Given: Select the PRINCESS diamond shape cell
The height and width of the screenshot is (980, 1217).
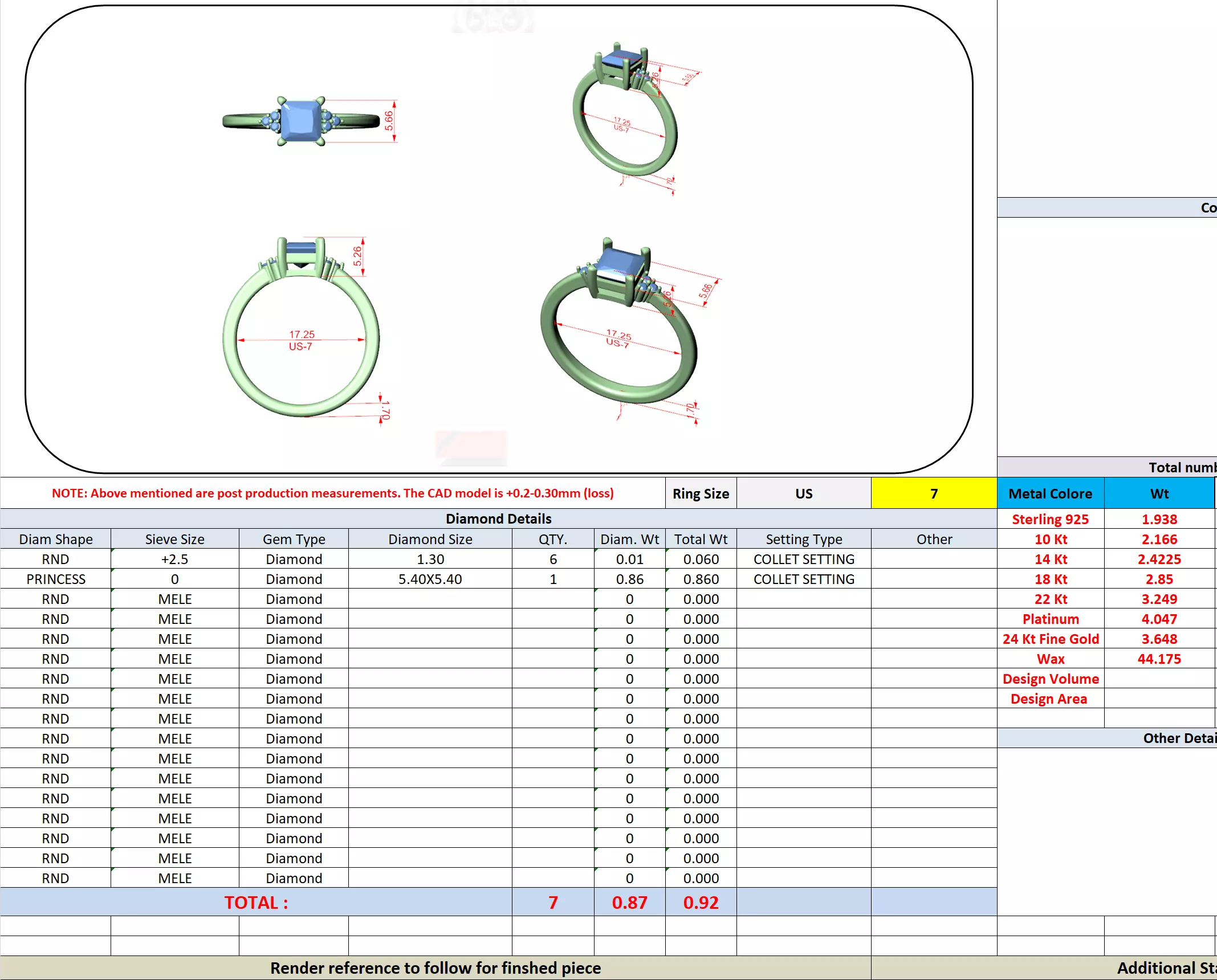Looking at the screenshot, I should pos(55,579).
